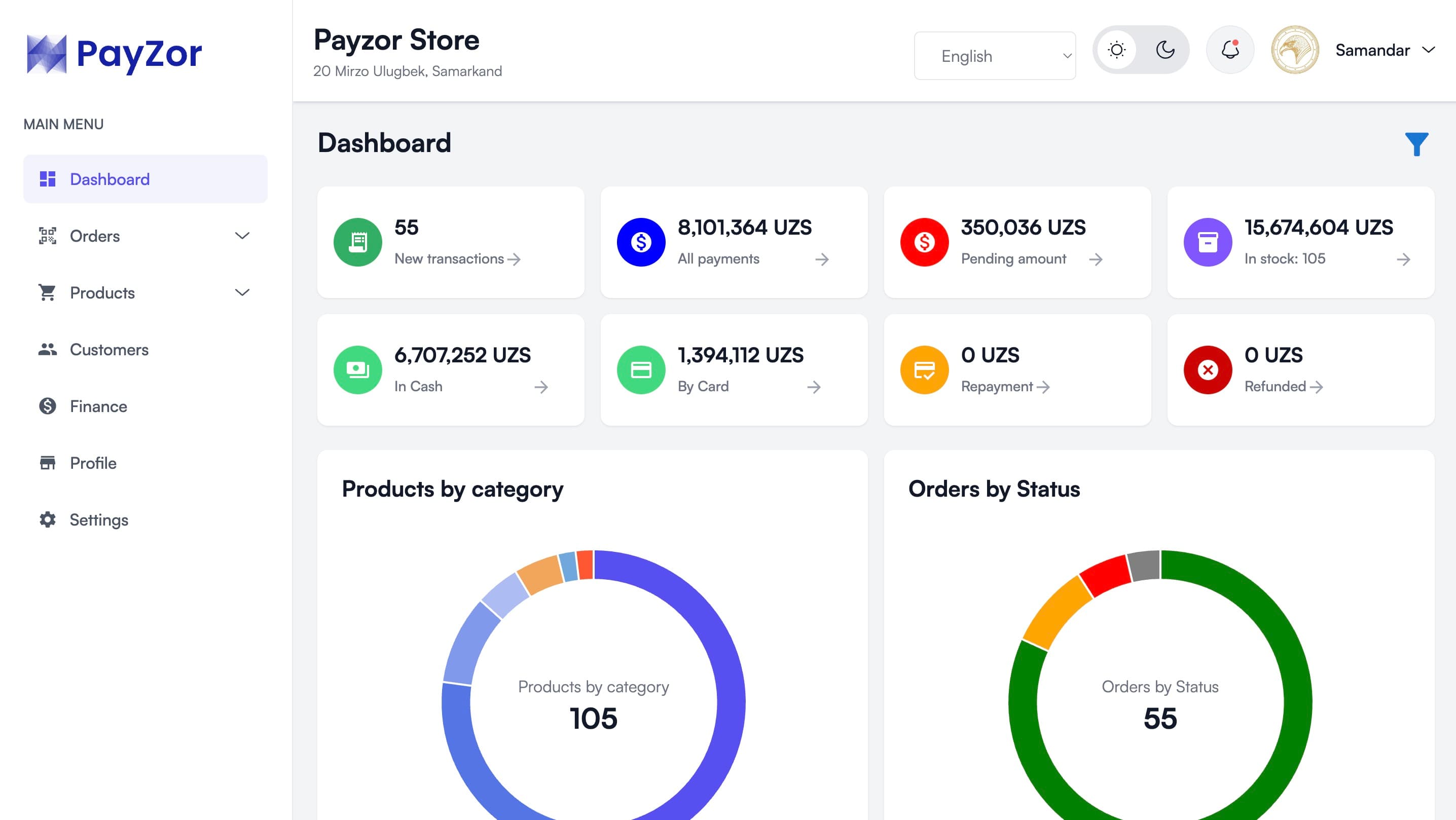
Task: Click the Finance dollar sidebar icon
Action: click(48, 406)
